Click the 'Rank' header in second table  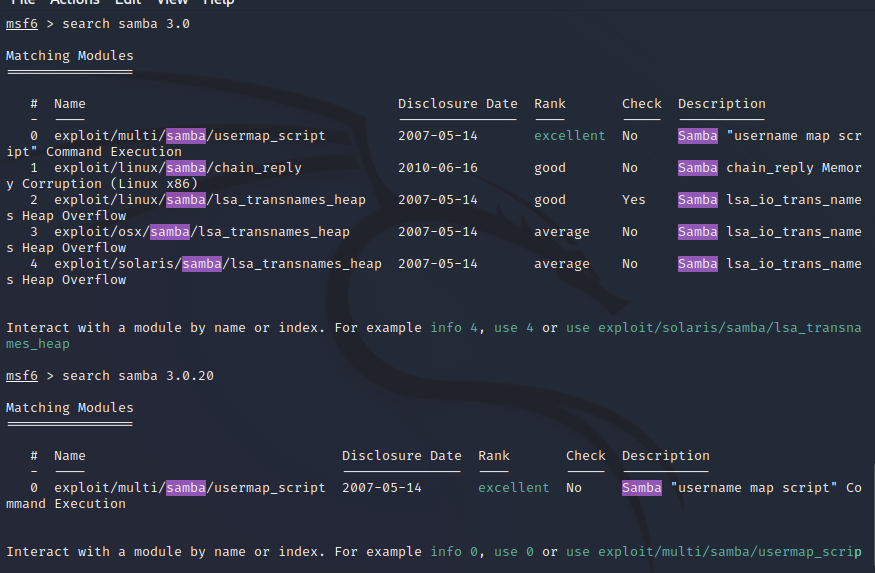point(494,456)
